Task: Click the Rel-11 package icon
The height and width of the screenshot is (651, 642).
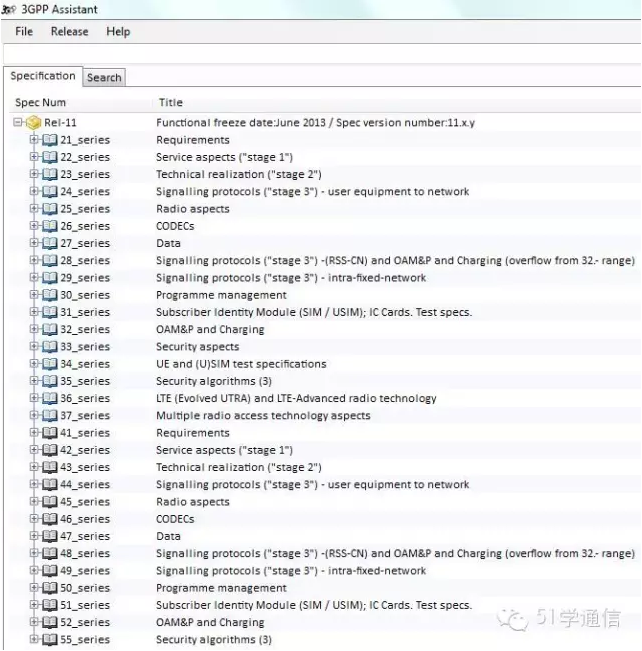Action: tap(33, 122)
